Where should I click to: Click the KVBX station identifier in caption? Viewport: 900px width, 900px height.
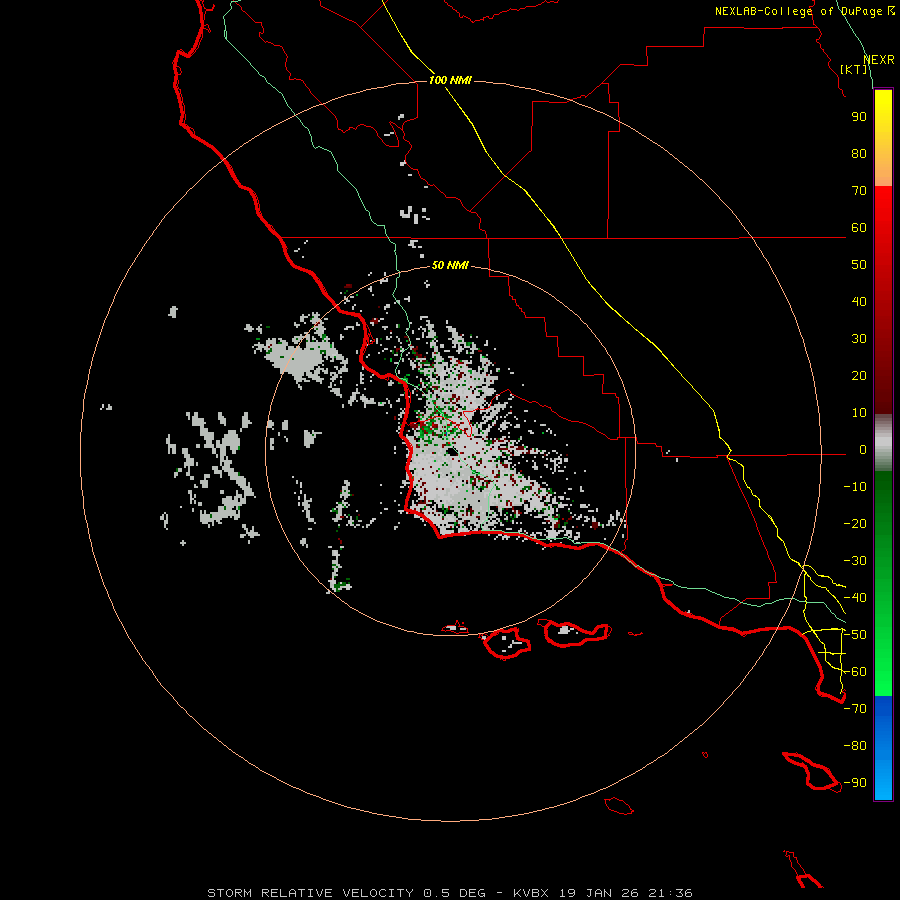coord(531,893)
